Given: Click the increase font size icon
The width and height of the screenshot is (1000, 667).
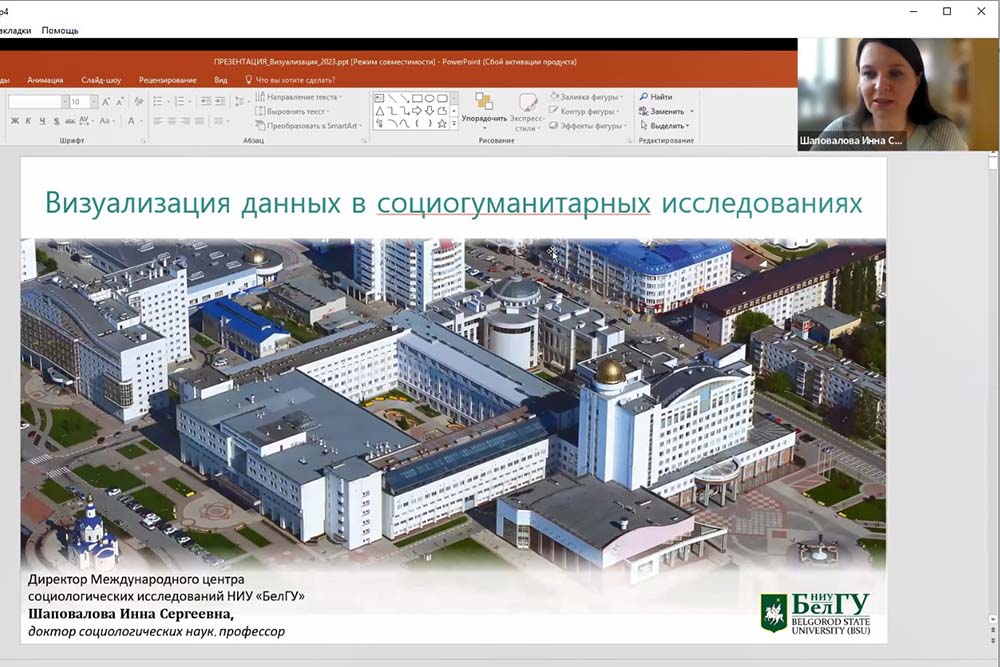Looking at the screenshot, I should (x=108, y=102).
